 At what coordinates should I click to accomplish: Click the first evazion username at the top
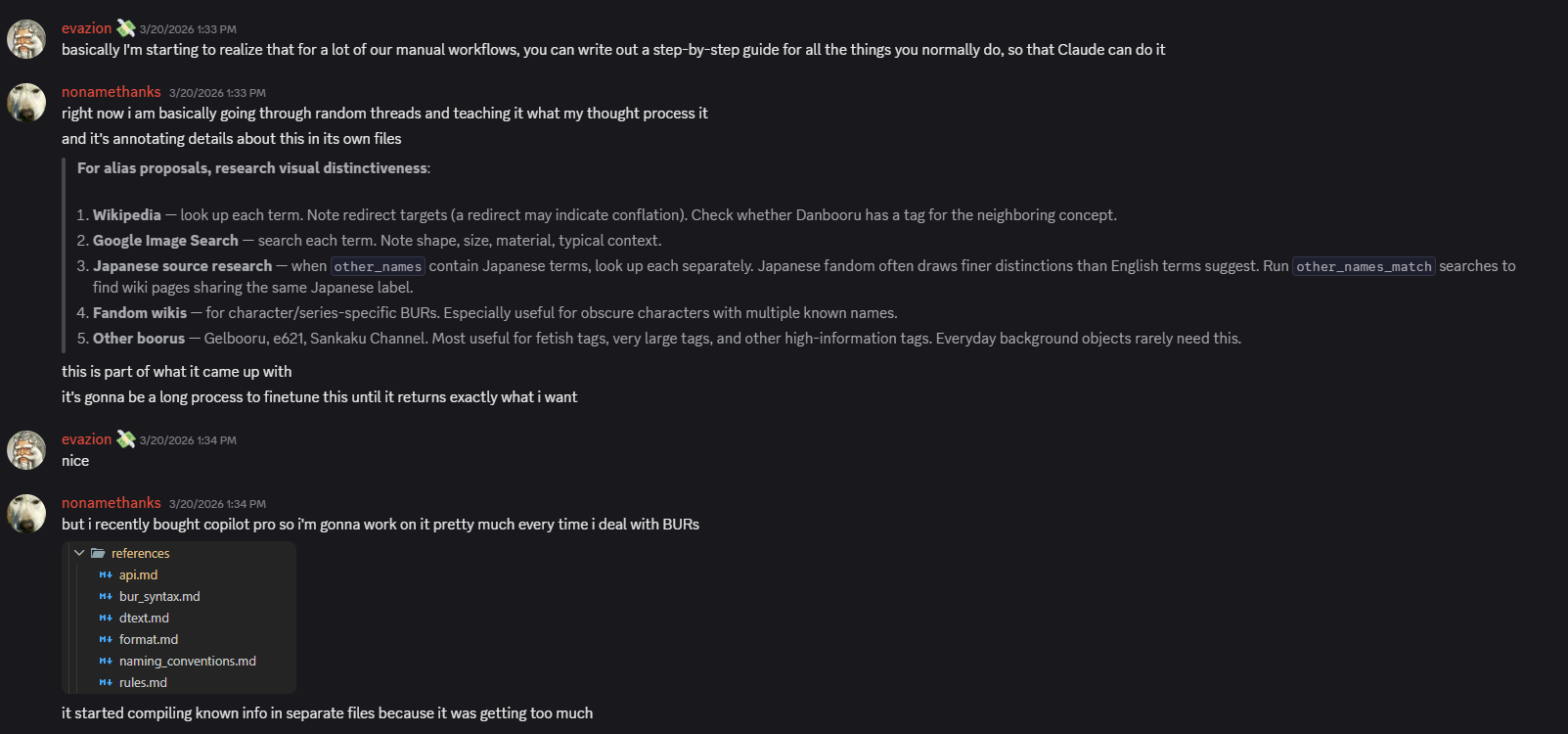pos(86,28)
